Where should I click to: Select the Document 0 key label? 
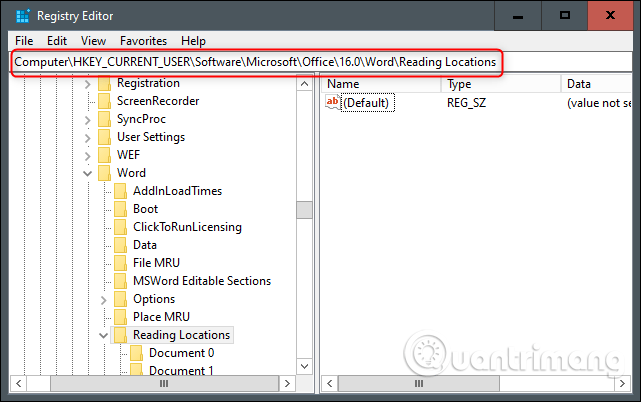(182, 353)
